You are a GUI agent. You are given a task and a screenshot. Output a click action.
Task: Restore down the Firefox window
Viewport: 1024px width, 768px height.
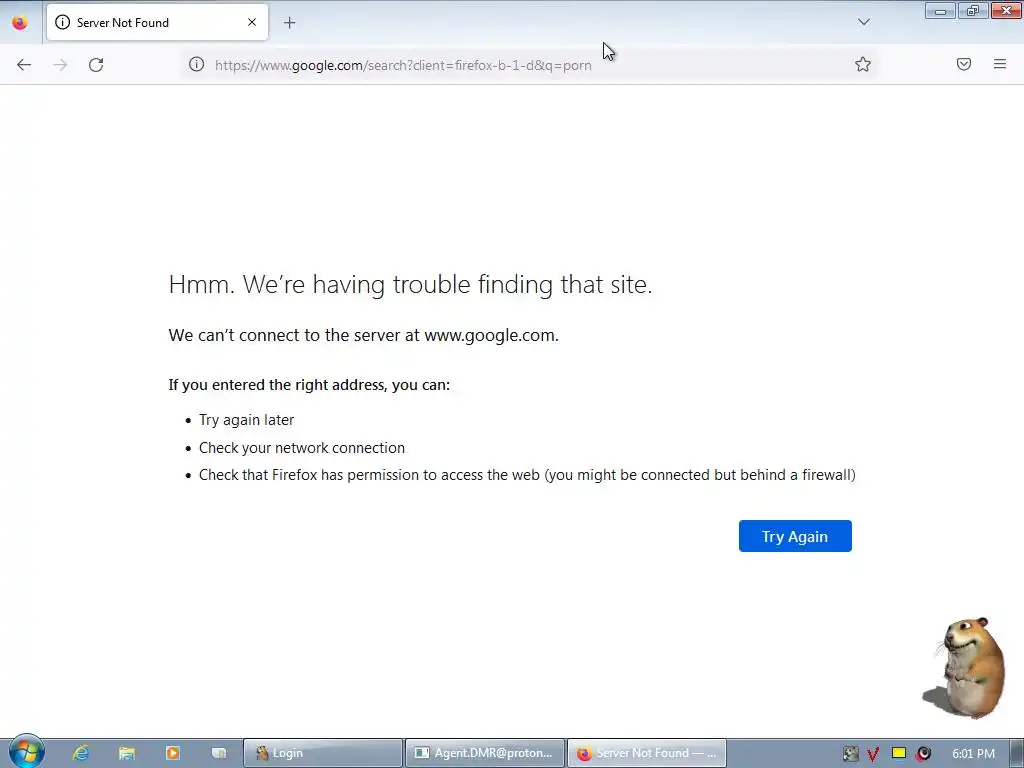click(973, 10)
